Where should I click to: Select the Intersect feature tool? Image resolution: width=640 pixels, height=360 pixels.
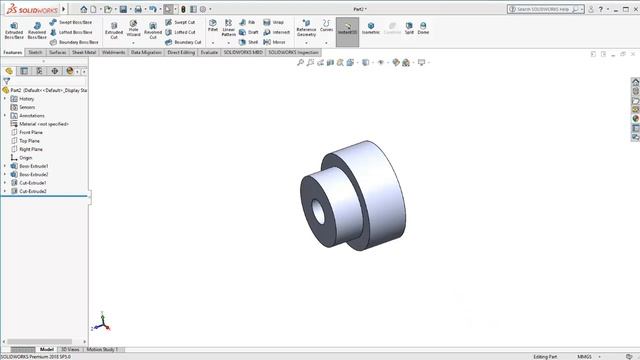pos(276,32)
